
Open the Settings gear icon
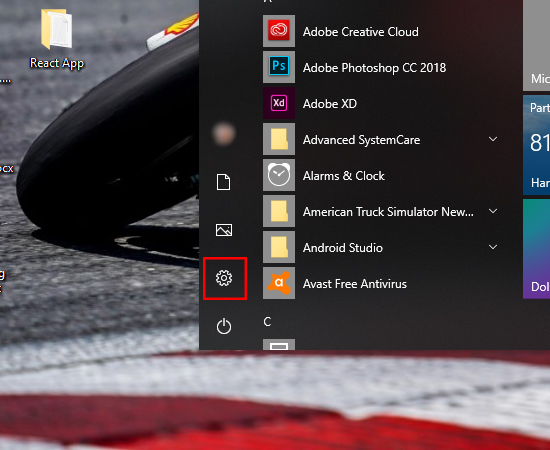pyautogui.click(x=224, y=278)
